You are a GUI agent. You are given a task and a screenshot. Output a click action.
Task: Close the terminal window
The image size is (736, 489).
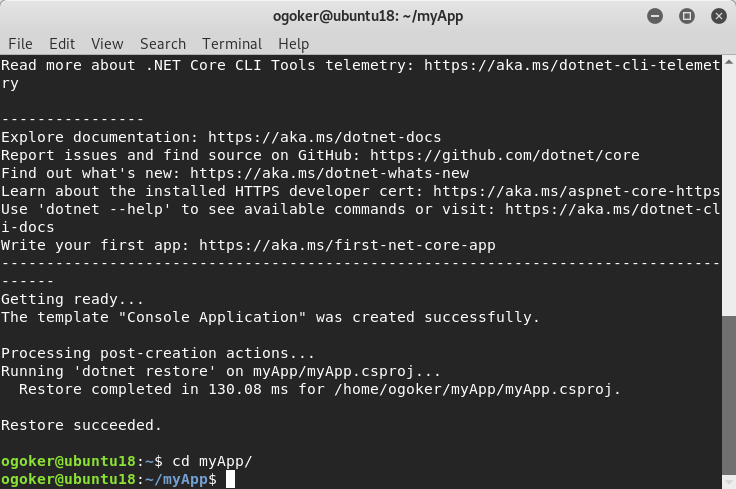coord(719,16)
